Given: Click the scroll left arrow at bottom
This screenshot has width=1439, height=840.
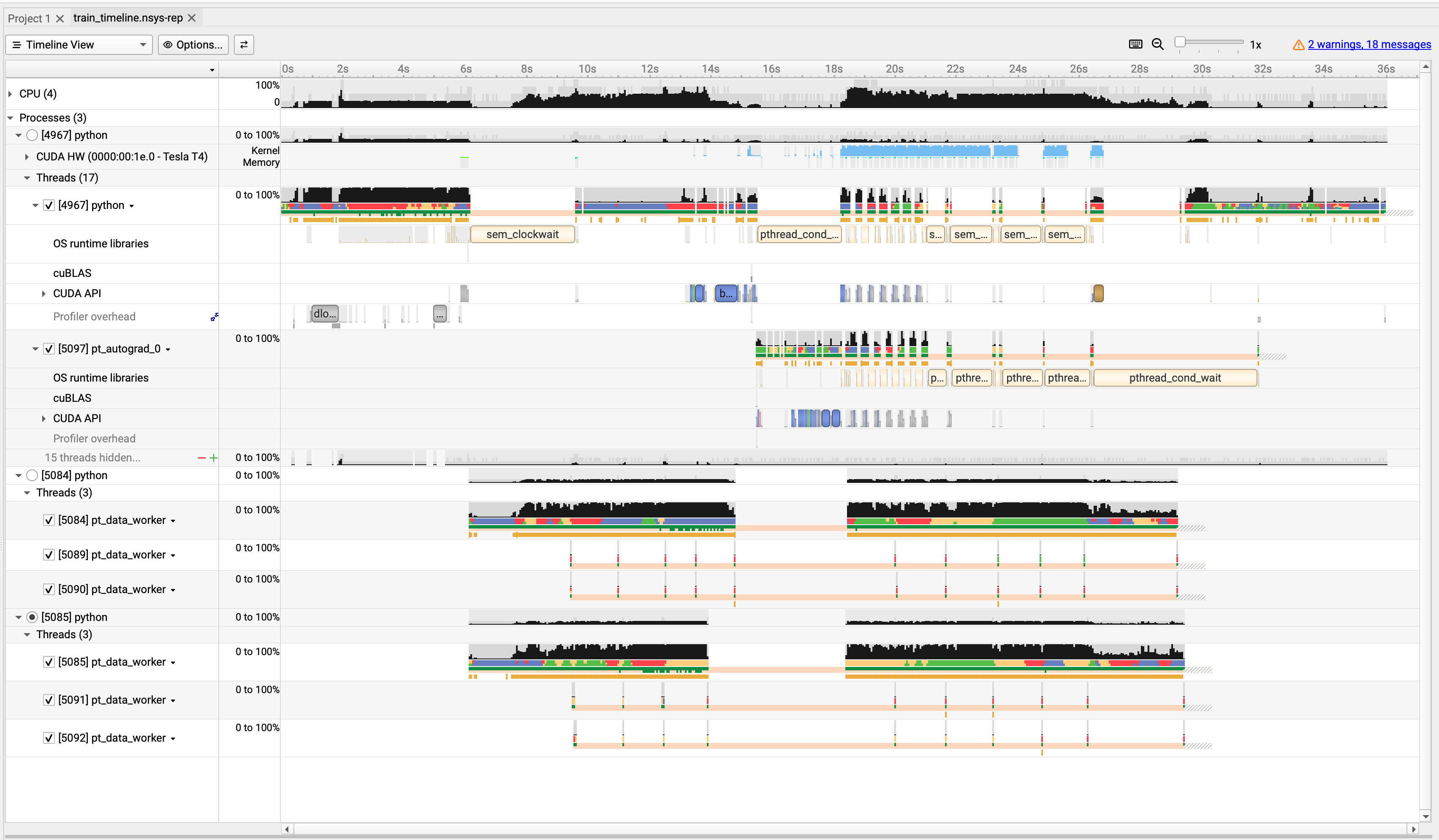Looking at the screenshot, I should tap(287, 829).
